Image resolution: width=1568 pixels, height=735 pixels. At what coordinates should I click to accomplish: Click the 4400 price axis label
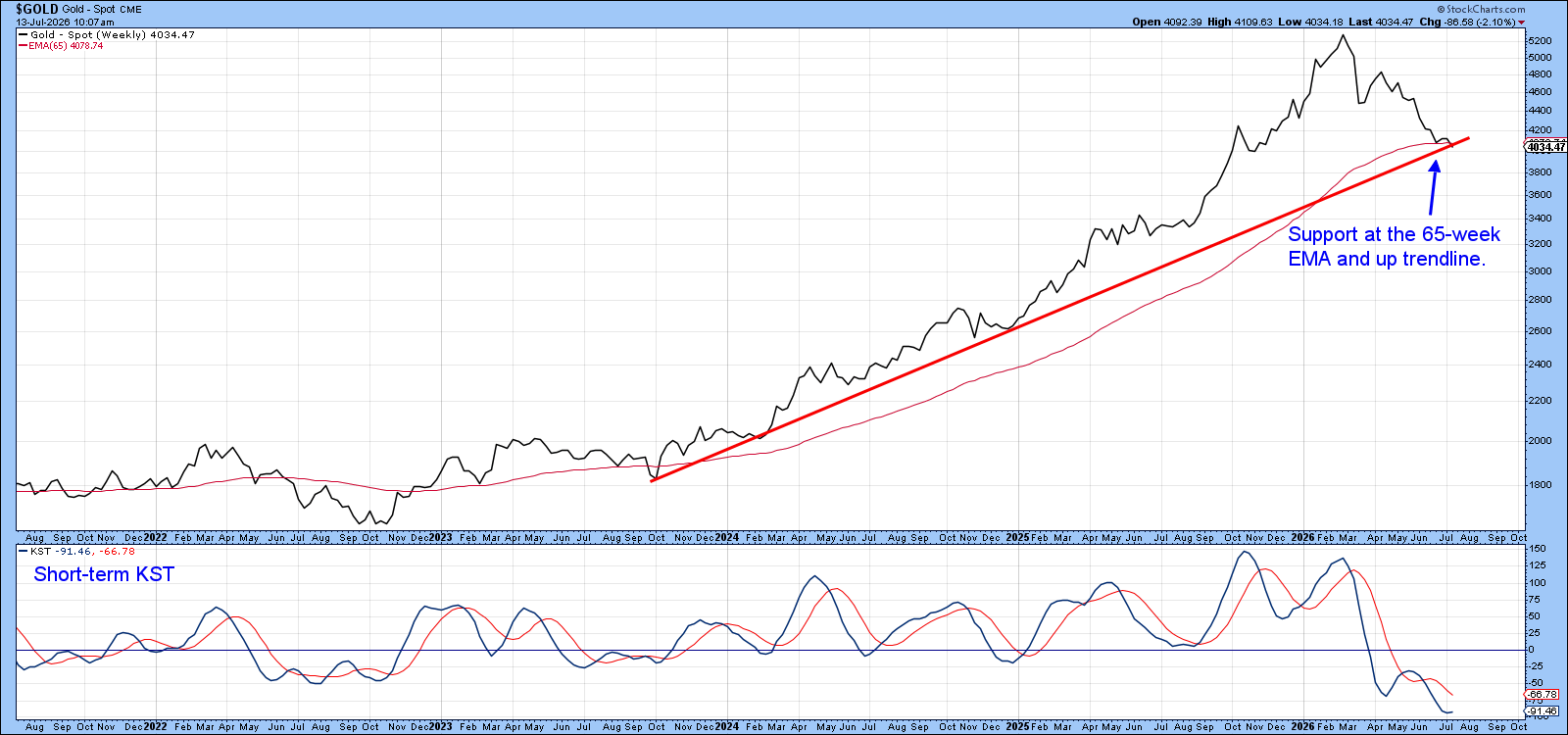[1540, 111]
